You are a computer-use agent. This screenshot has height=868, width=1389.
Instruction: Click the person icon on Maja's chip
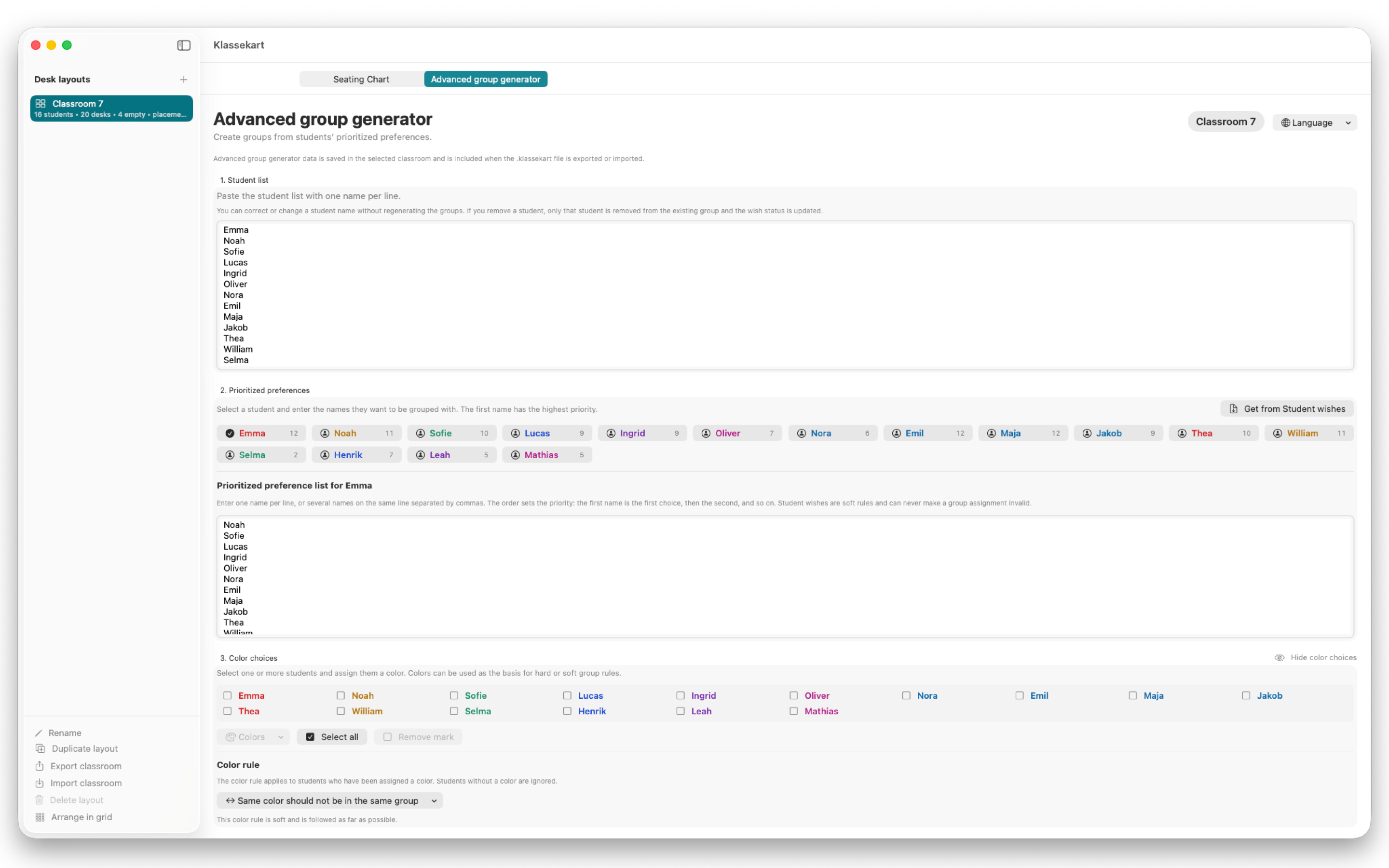coord(991,434)
